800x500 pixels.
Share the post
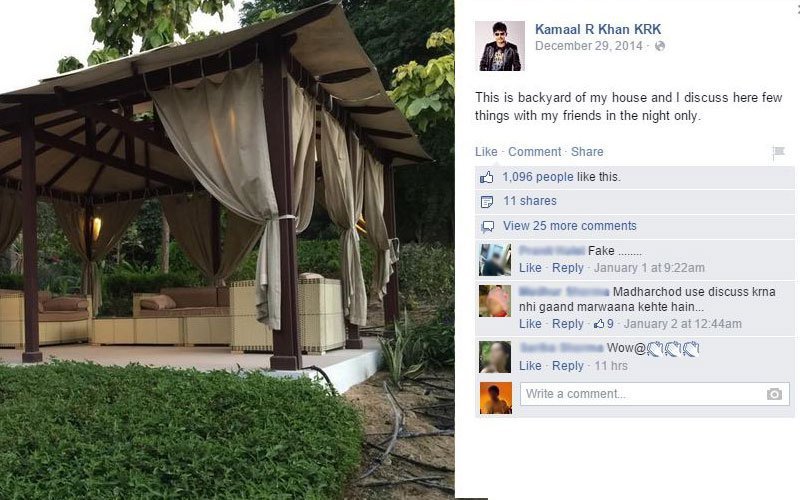pyautogui.click(x=587, y=152)
